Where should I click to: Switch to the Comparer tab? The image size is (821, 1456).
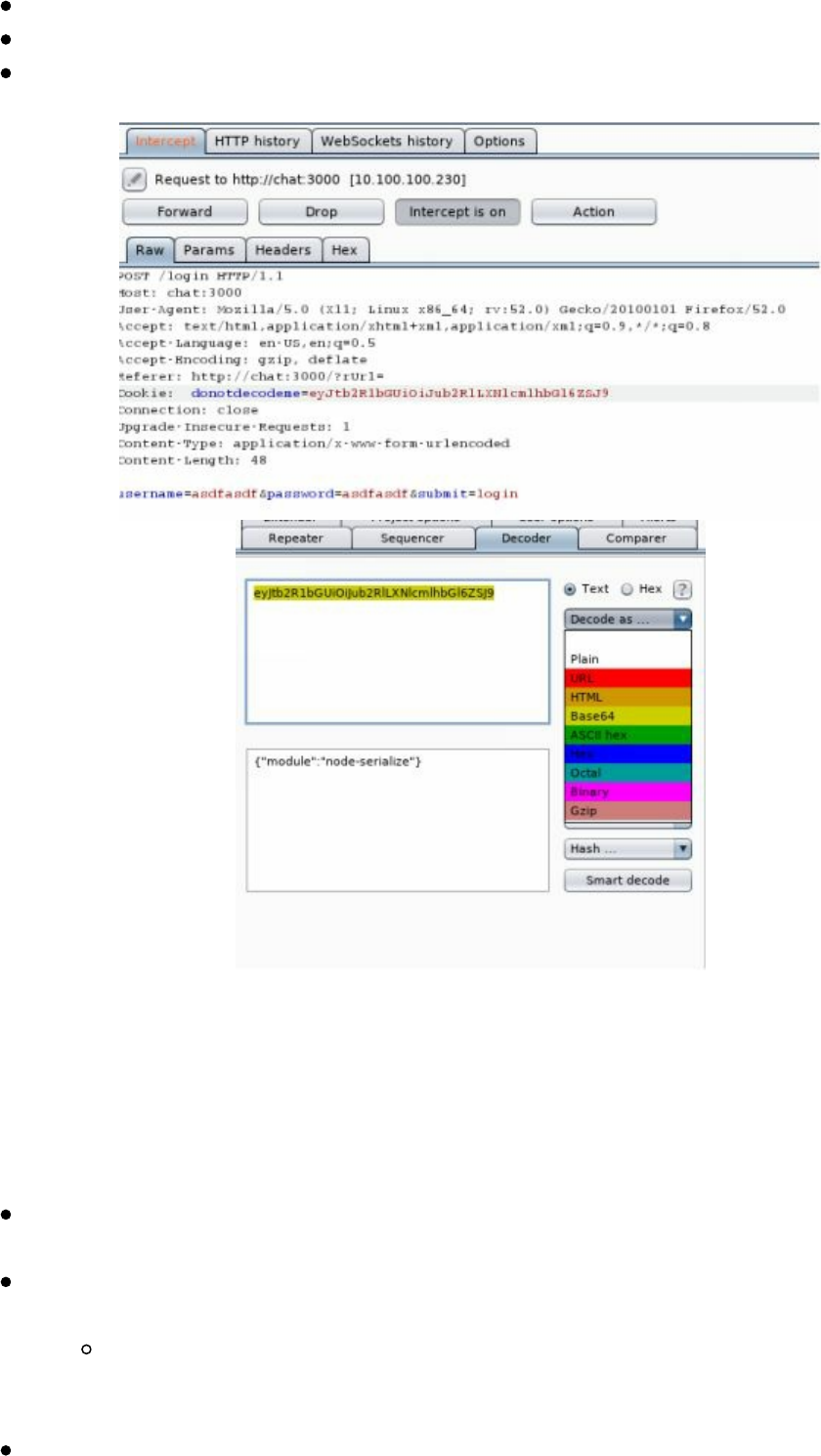tap(636, 538)
